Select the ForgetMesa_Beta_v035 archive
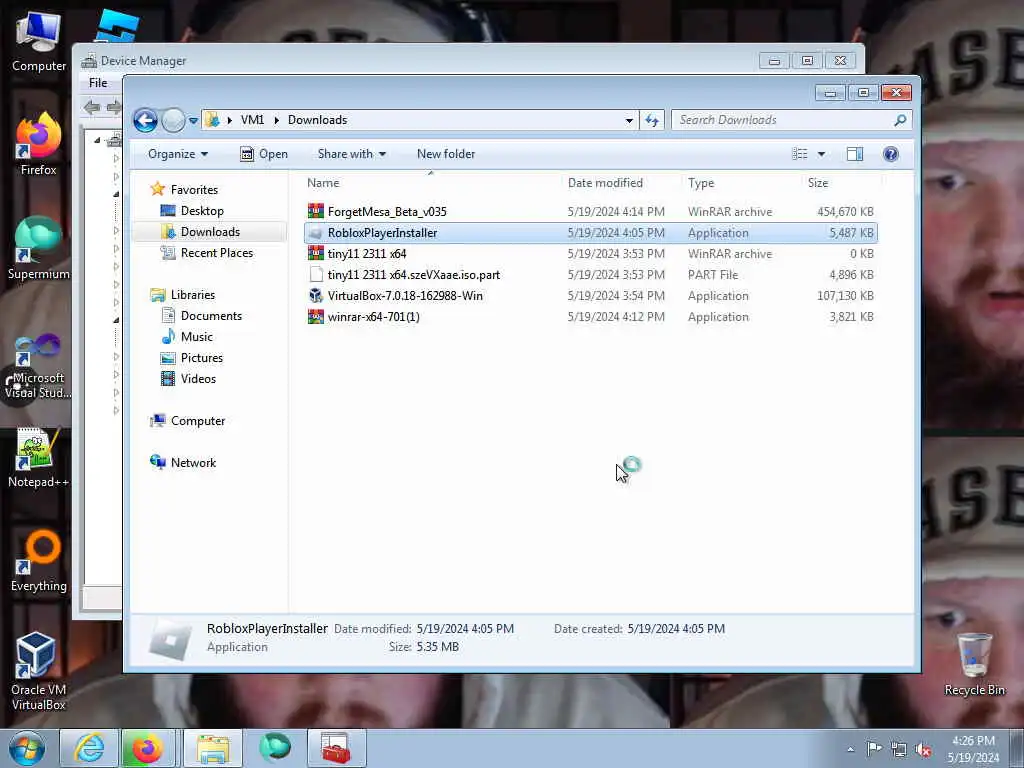1024x768 pixels. pos(590,212)
